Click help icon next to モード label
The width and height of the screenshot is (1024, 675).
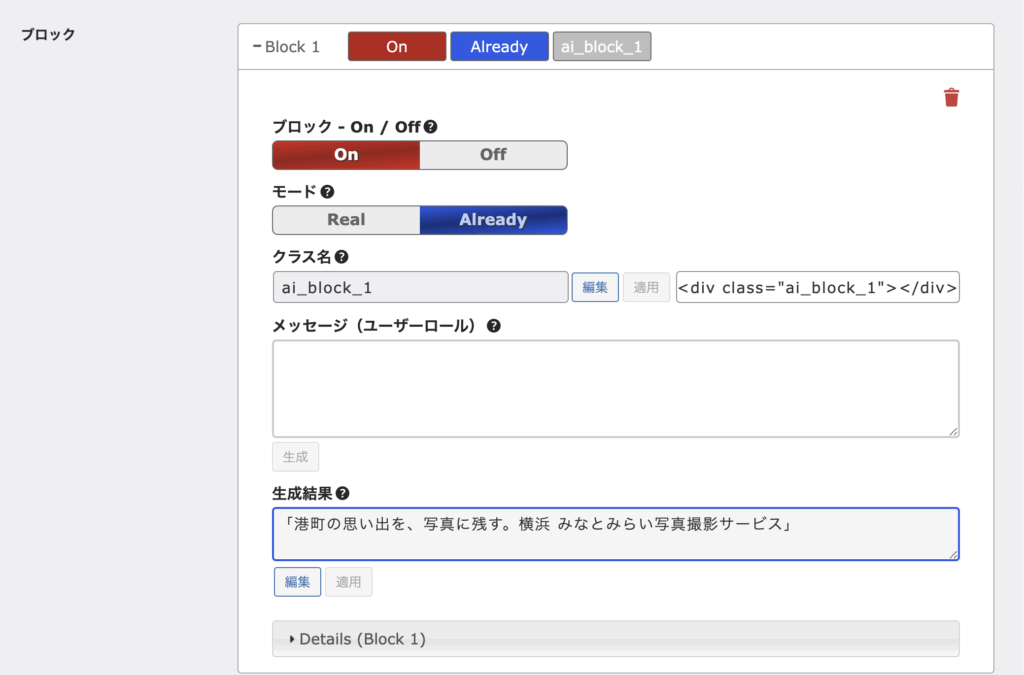326,192
